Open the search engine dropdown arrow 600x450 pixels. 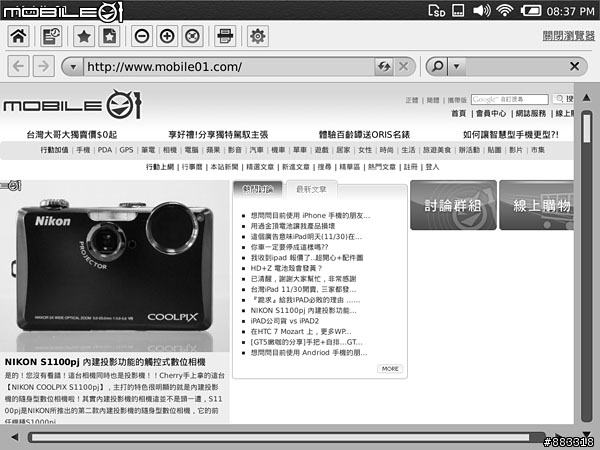pos(456,66)
